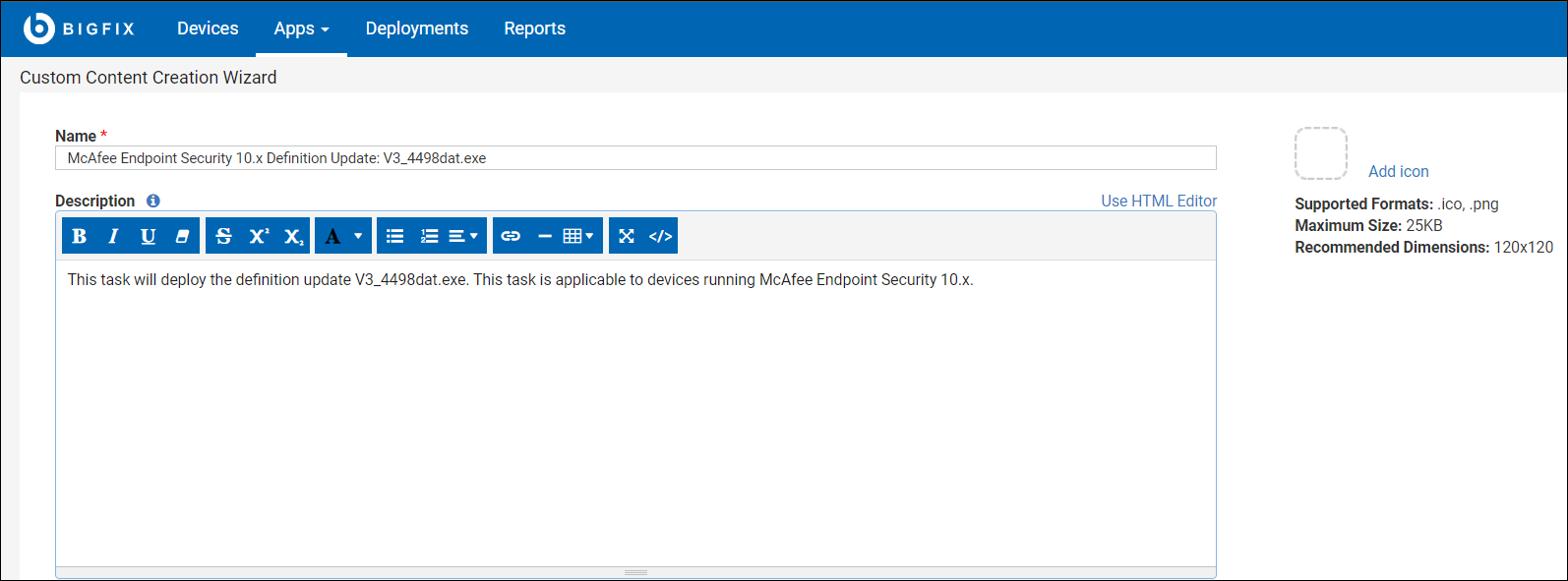
Task: Open the insert table dropdown
Action: (x=578, y=236)
